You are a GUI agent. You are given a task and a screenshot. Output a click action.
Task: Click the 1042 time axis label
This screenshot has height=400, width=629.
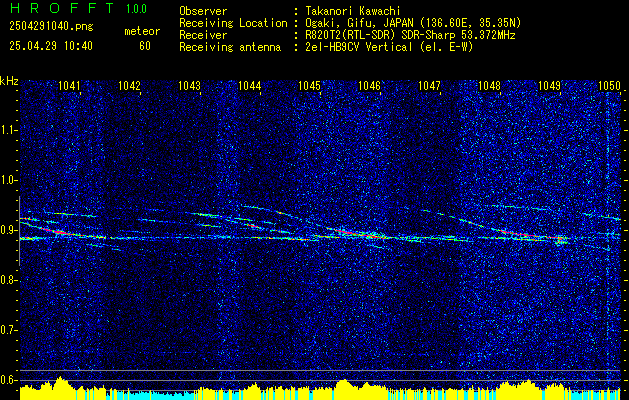pos(130,85)
